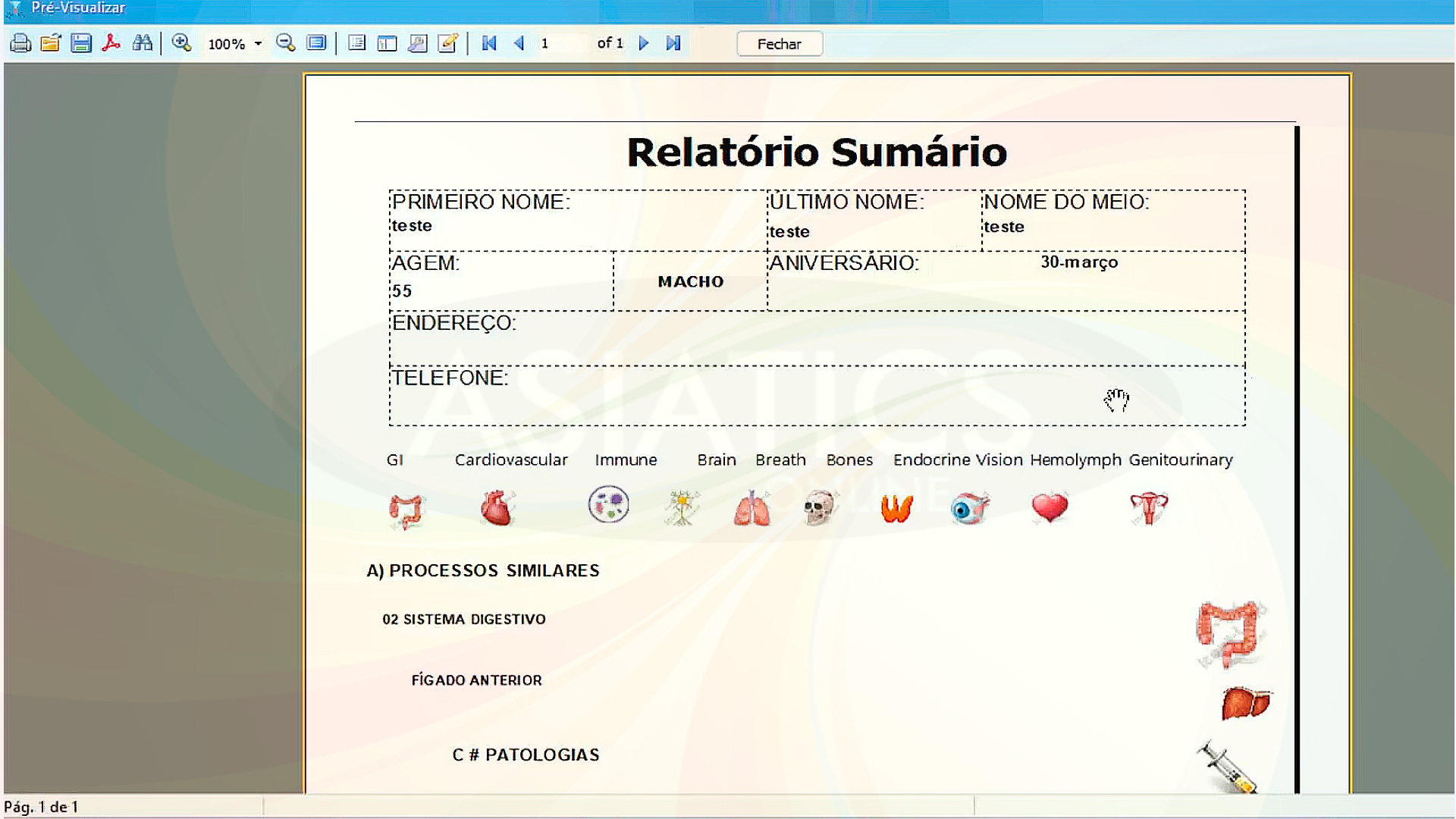Image resolution: width=1456 pixels, height=819 pixels.
Task: Jump to the last page
Action: [x=673, y=43]
